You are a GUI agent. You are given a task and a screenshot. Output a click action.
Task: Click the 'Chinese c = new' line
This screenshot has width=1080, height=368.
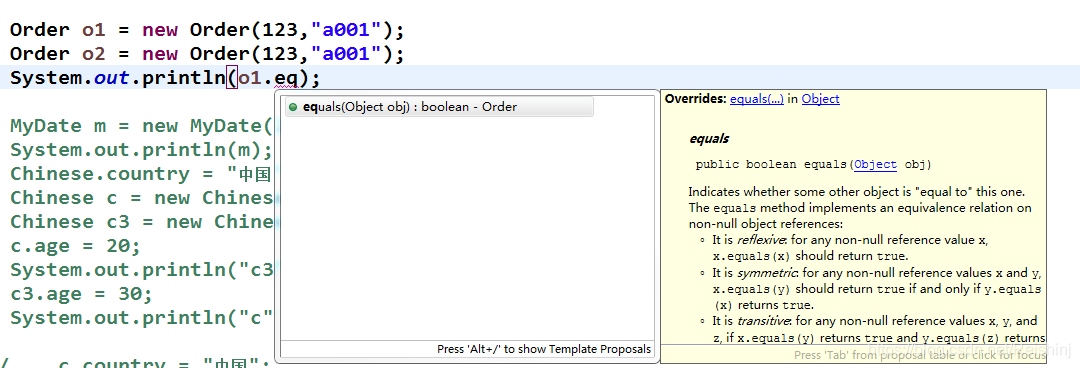click(x=142, y=198)
